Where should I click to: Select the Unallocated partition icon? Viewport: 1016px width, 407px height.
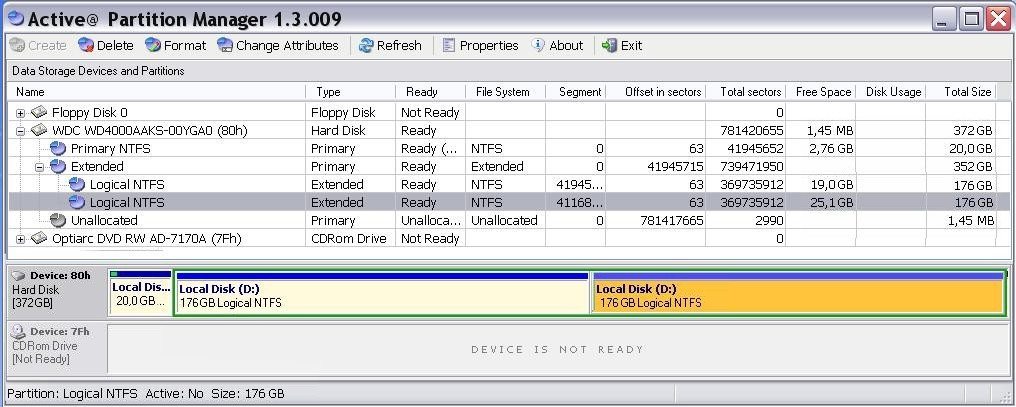pyautogui.click(x=58, y=220)
